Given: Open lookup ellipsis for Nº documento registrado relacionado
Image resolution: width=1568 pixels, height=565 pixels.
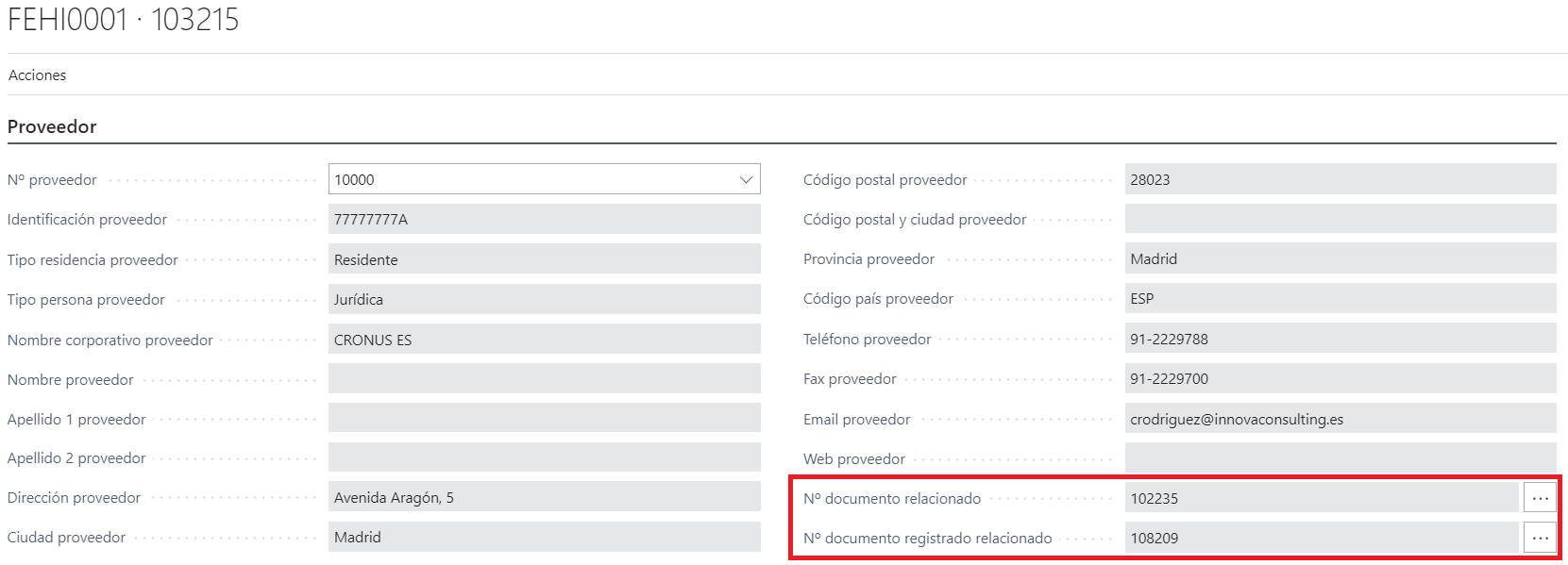Looking at the screenshot, I should click(1540, 538).
